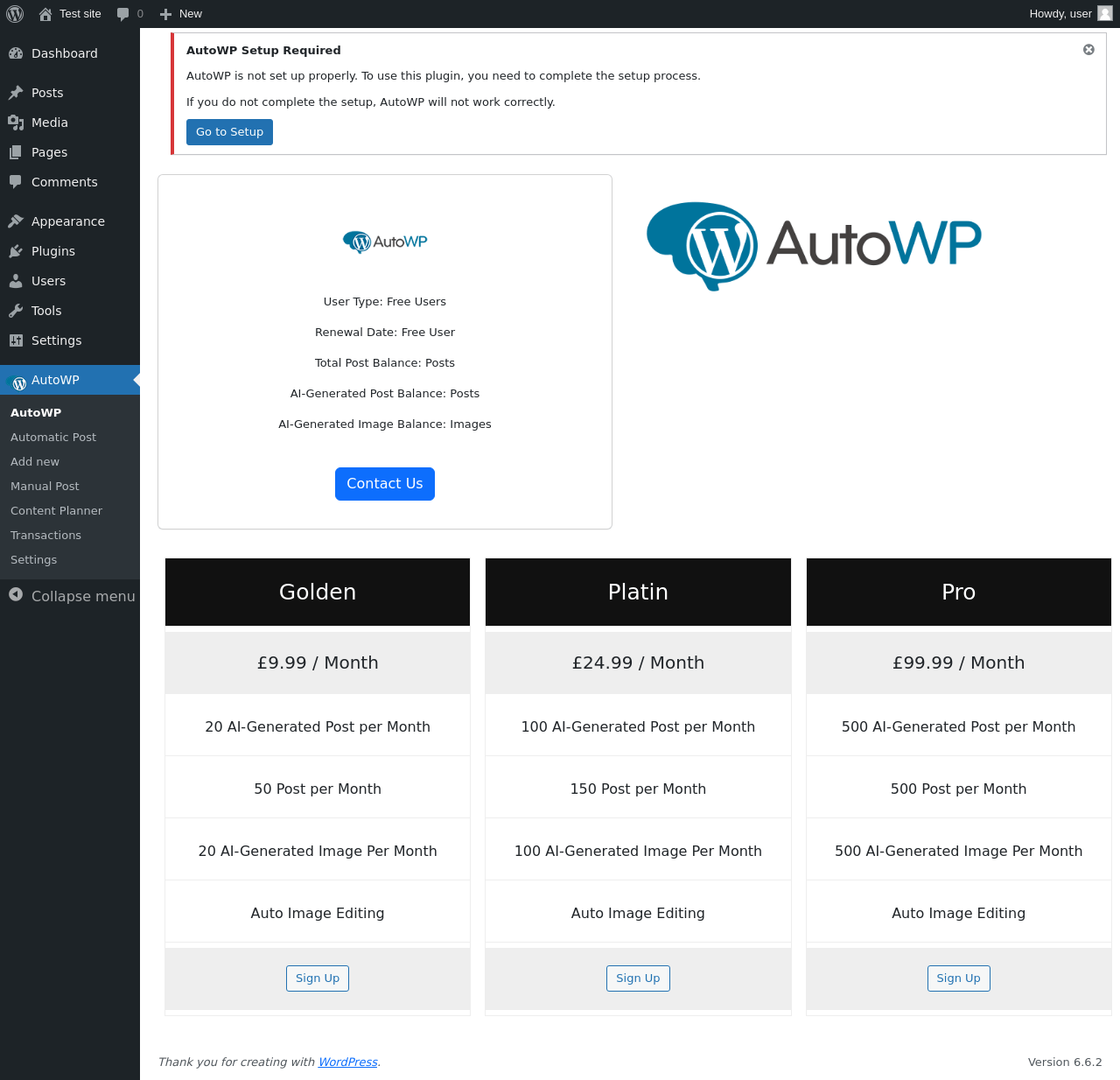Viewport: 1120px width, 1080px height.
Task: Click the New plus icon in admin bar
Action: 165,14
